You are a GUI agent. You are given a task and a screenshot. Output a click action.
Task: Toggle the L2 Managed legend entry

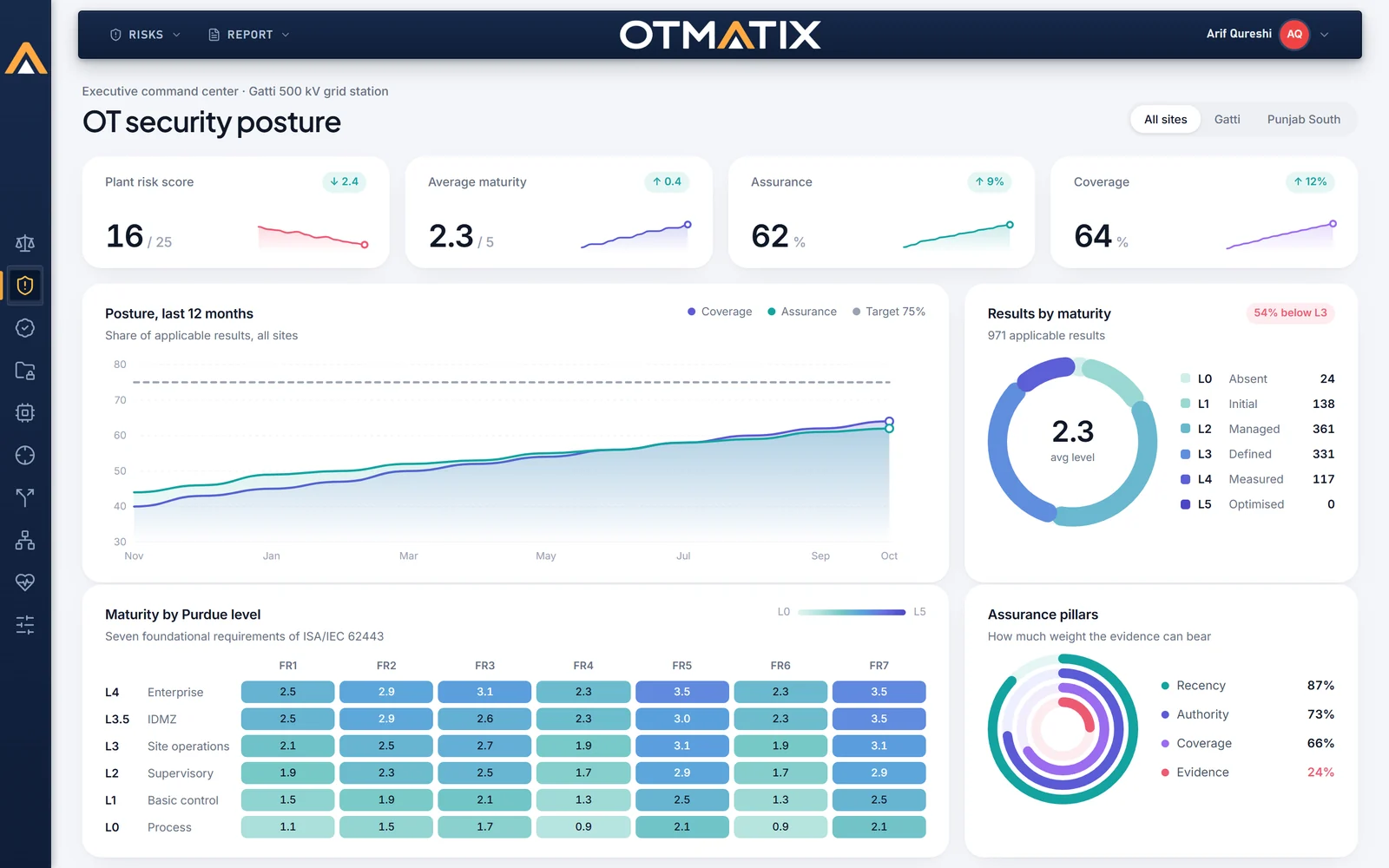[x=1257, y=429]
